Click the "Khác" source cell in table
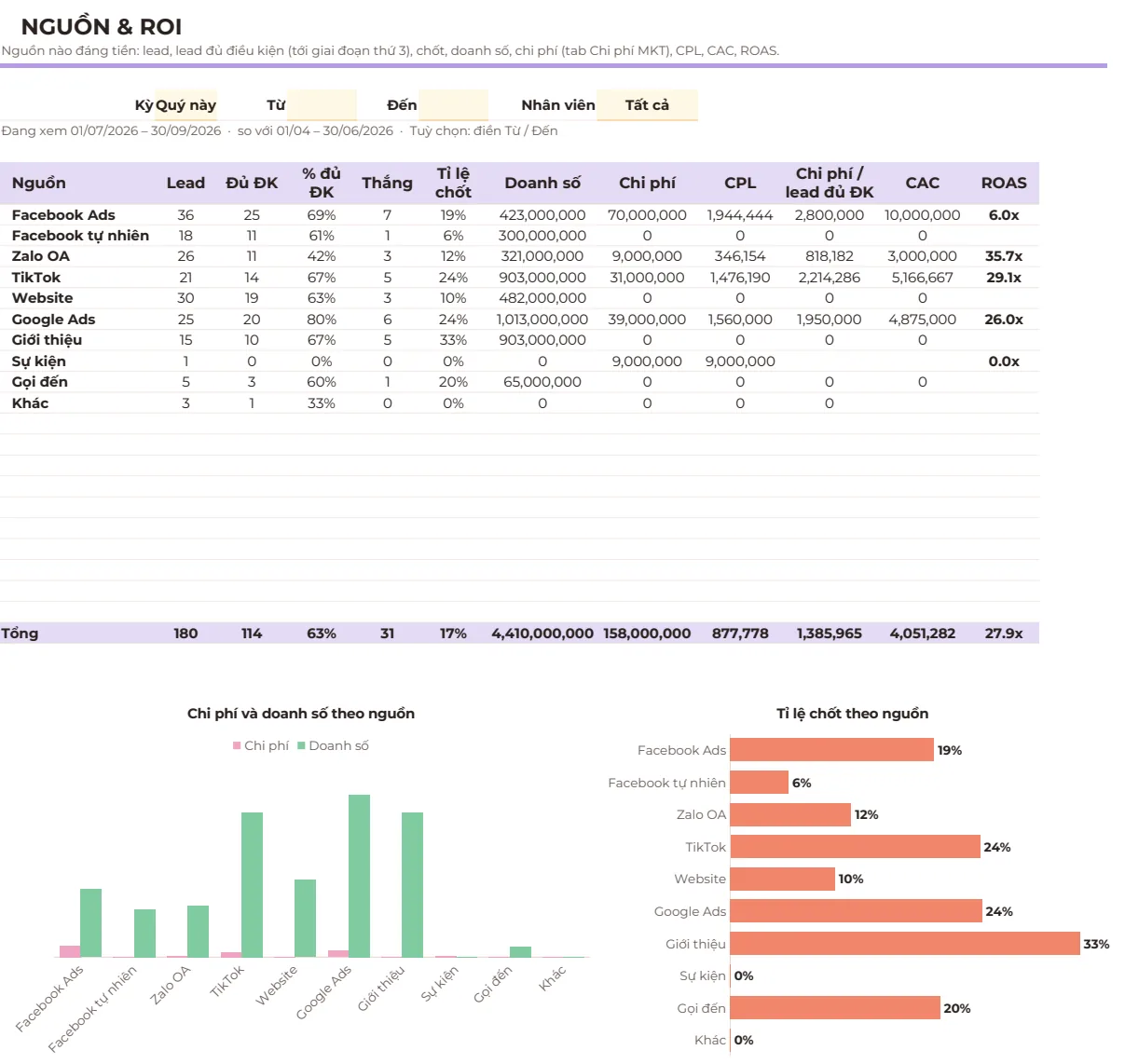 (30, 403)
